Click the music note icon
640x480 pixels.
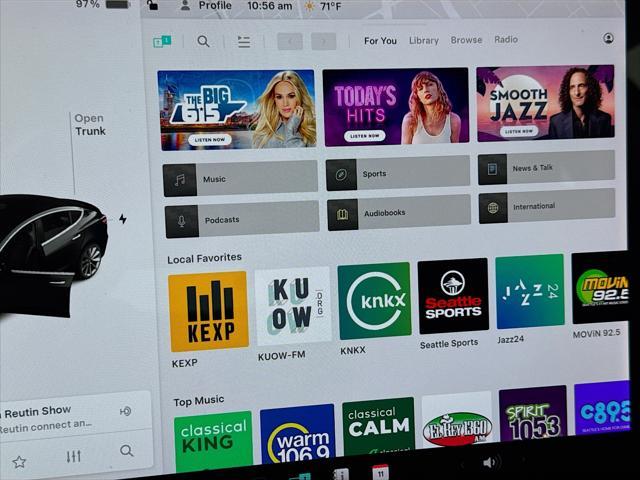180,180
